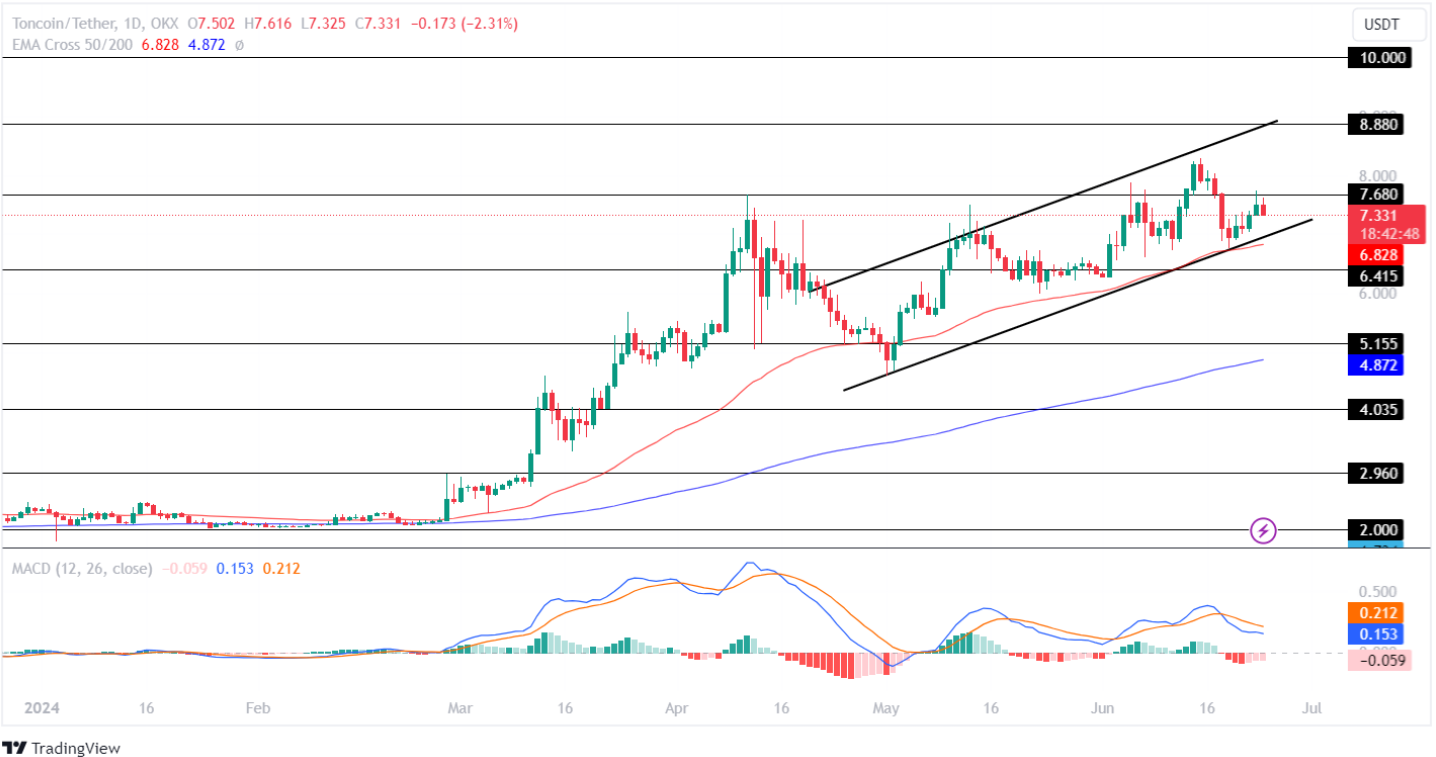Screen dimensions: 1436x757
Task: Click the Apr label on time axis
Action: 677,708
